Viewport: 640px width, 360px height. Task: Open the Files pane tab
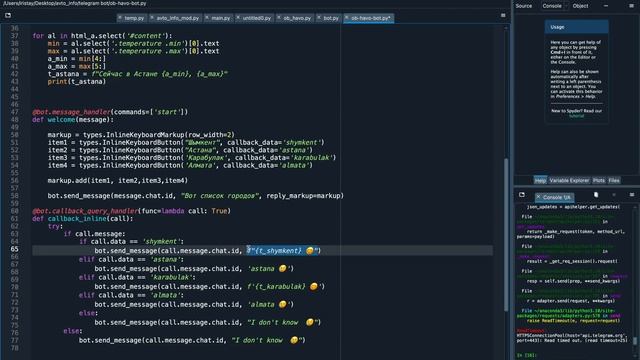[614, 180]
